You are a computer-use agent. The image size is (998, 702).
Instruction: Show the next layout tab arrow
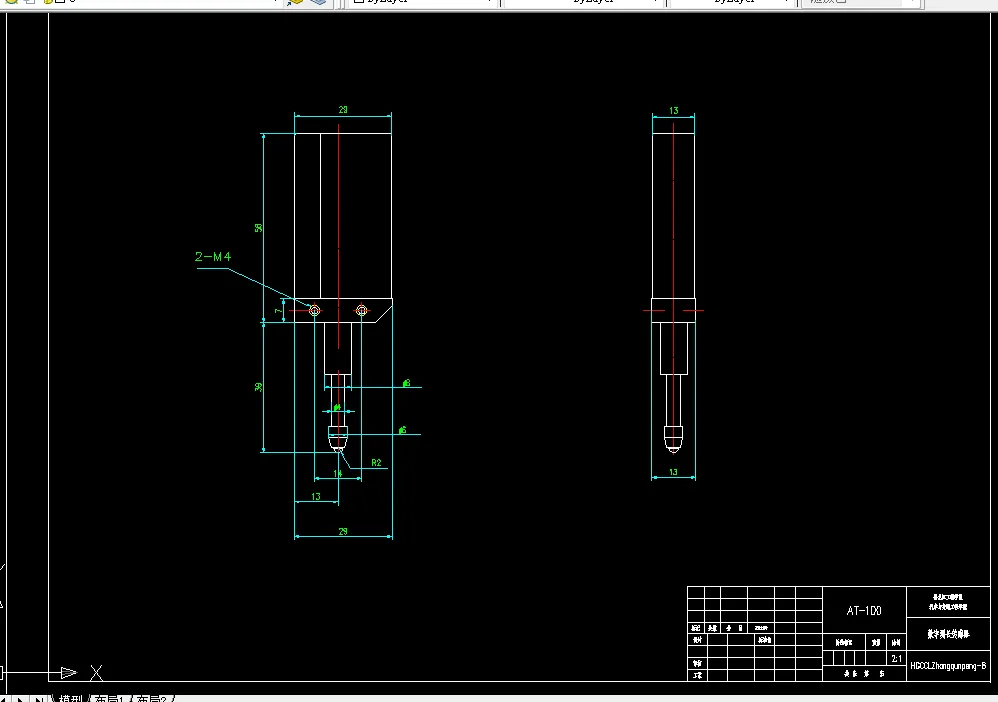click(x=21, y=699)
